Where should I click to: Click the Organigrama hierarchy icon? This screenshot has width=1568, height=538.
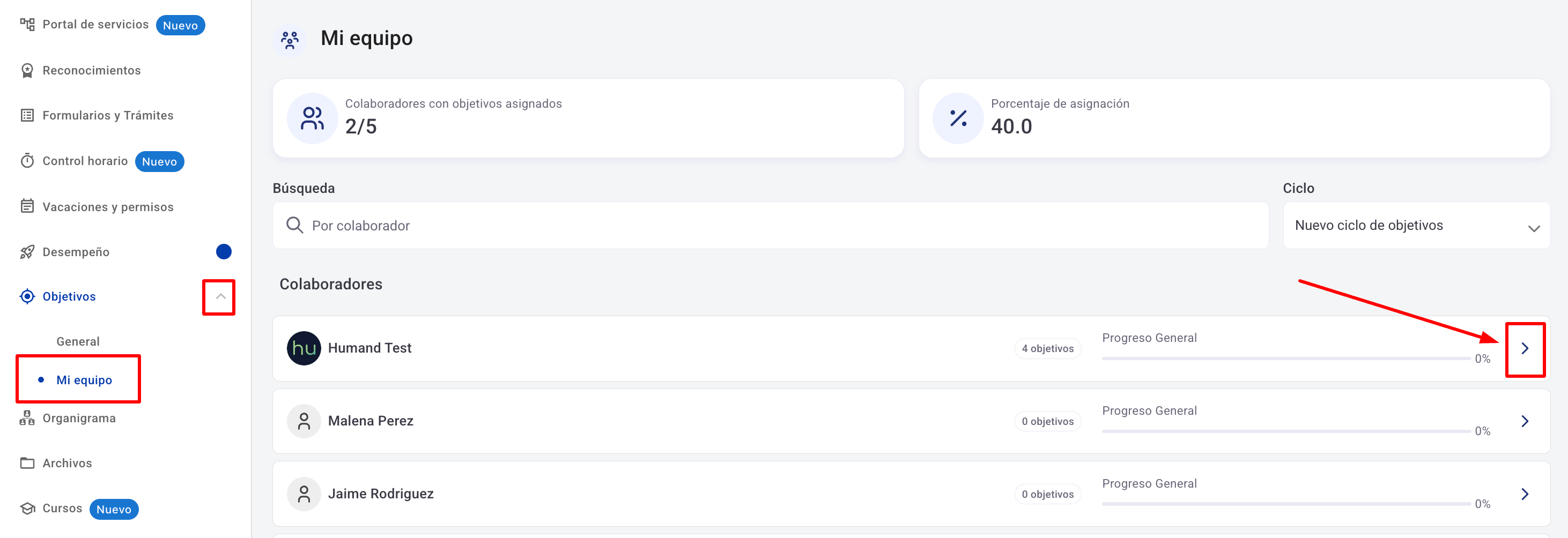point(27,419)
